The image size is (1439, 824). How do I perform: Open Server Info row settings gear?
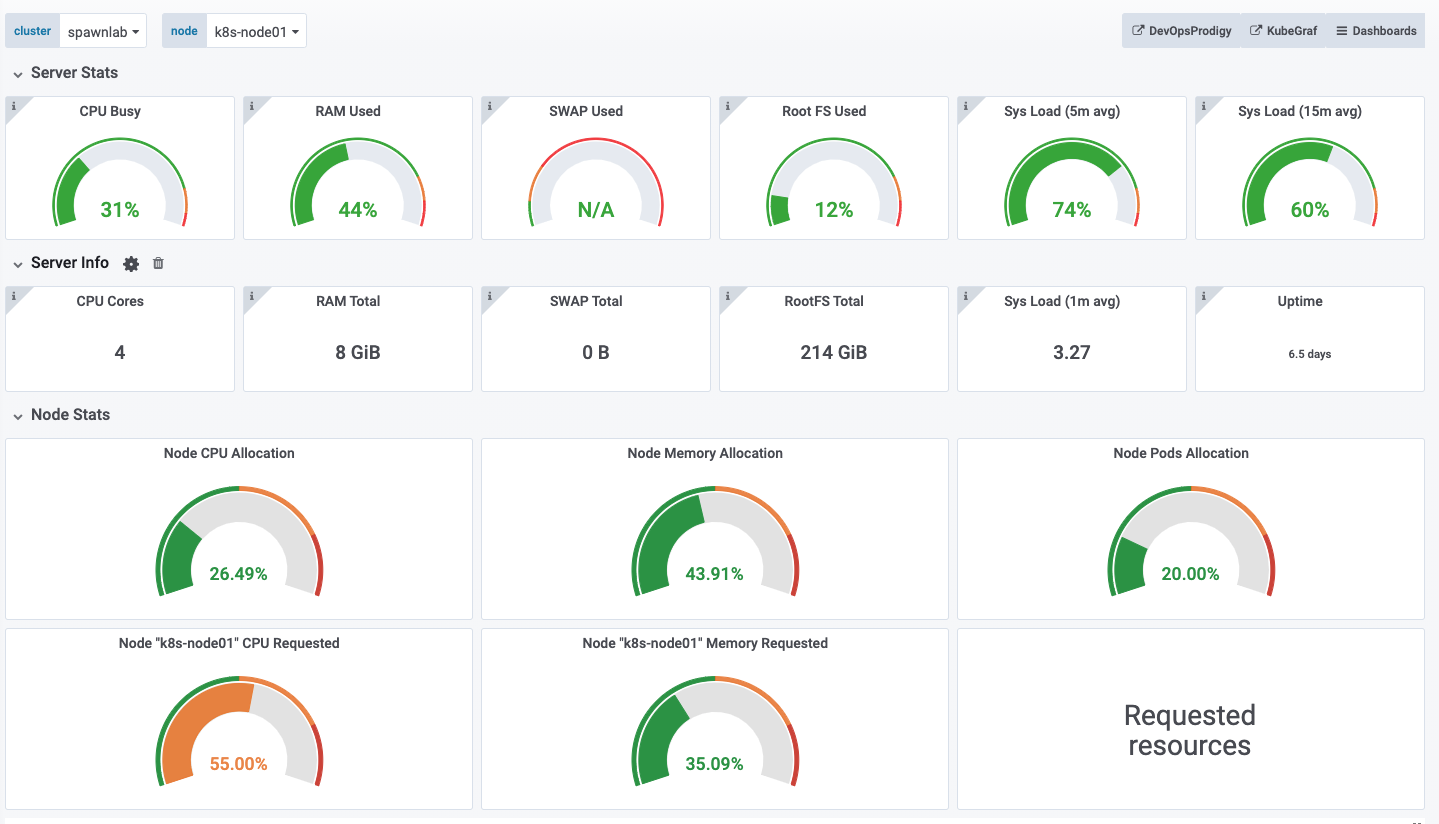point(131,264)
